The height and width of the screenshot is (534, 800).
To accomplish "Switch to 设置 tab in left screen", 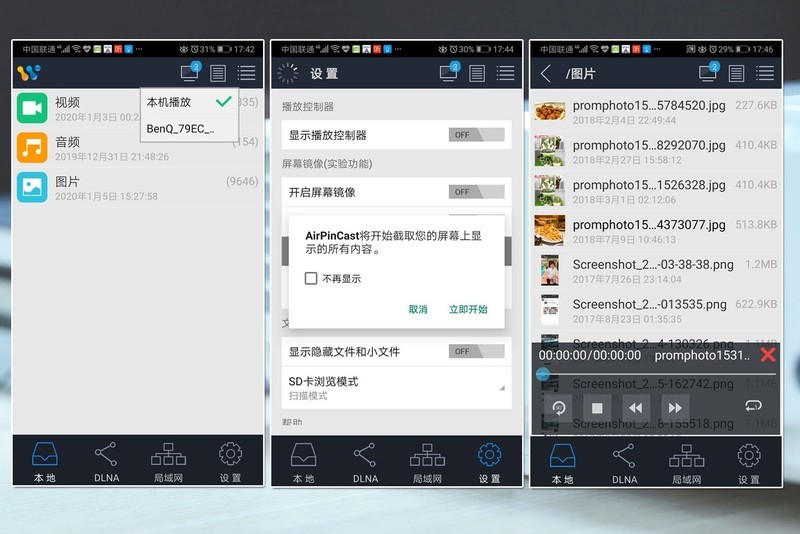I will click(x=231, y=462).
